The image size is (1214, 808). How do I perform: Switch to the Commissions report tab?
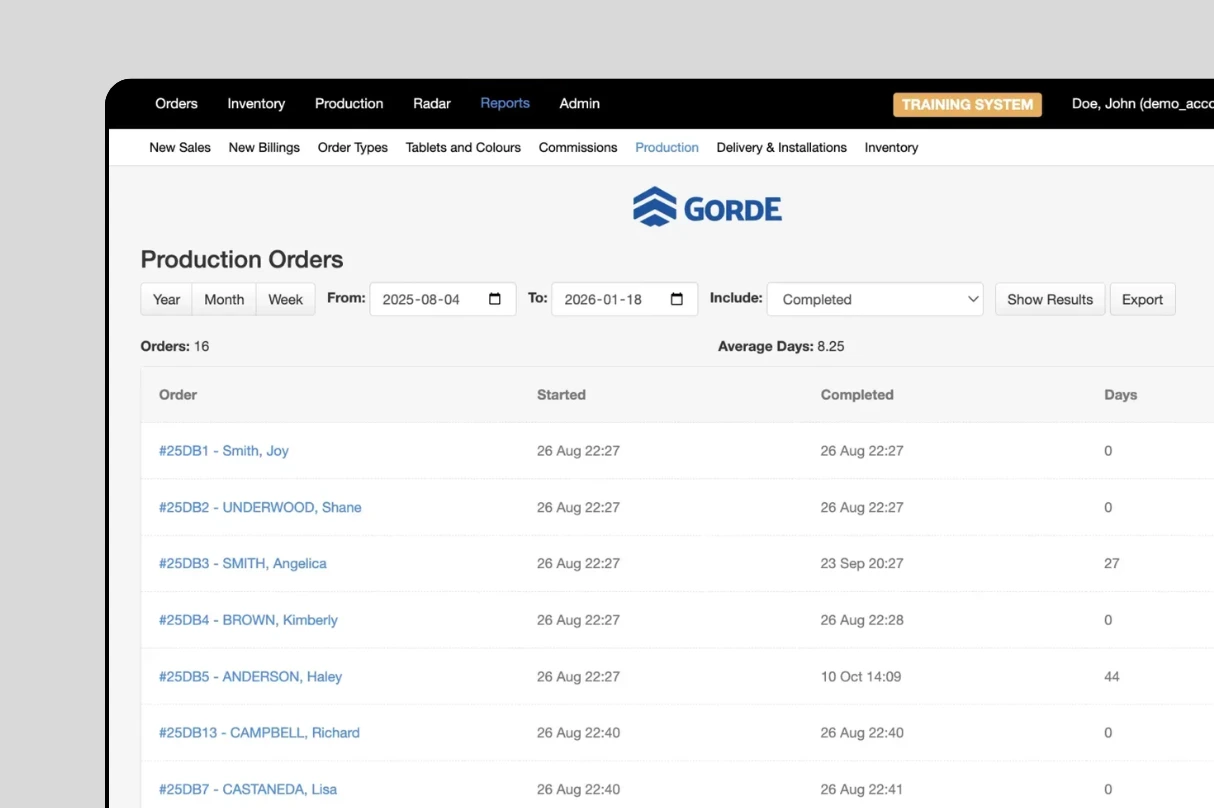tap(578, 147)
